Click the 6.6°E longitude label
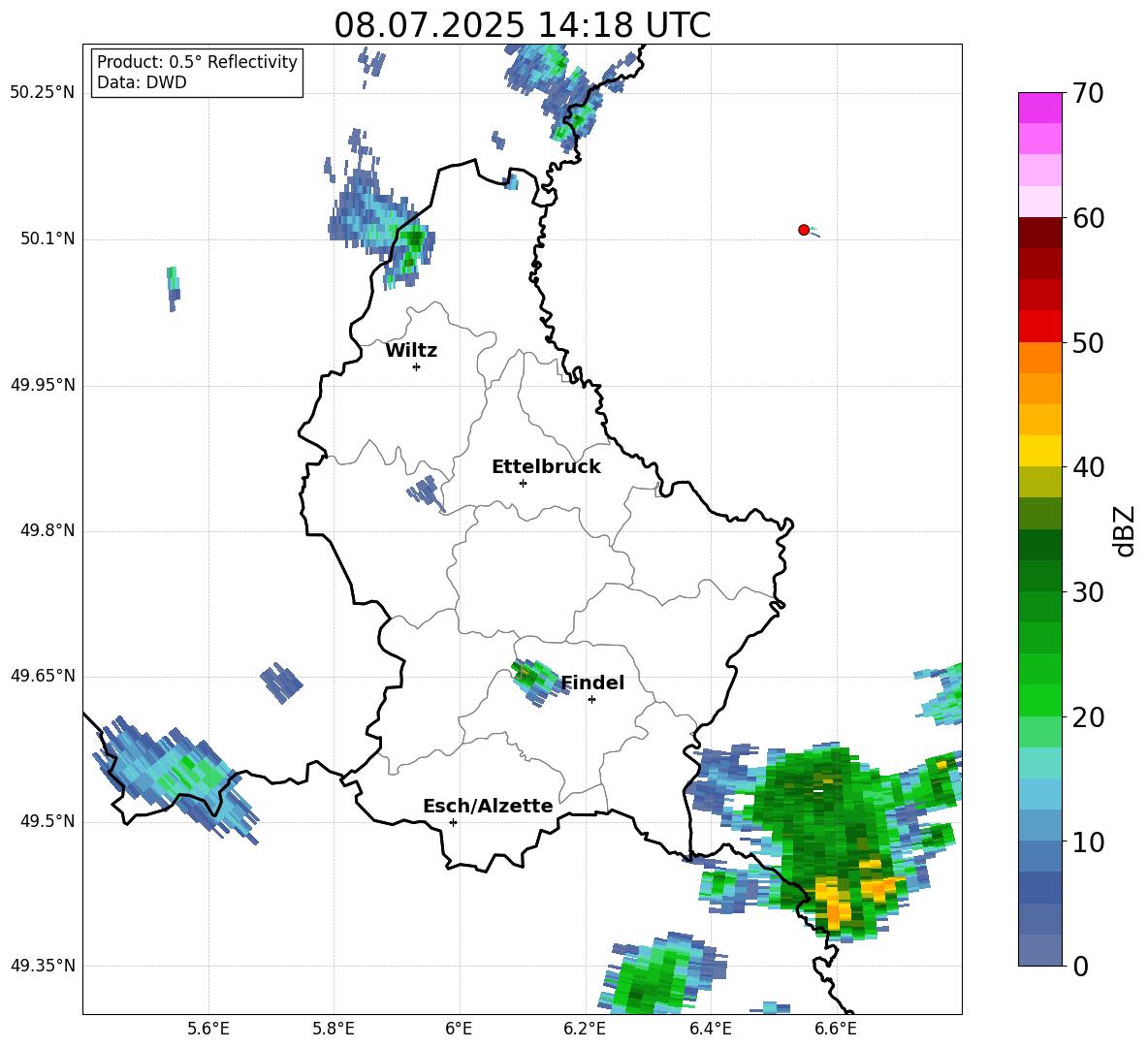The height and width of the screenshot is (1048, 1148). pyautogui.click(x=836, y=1029)
